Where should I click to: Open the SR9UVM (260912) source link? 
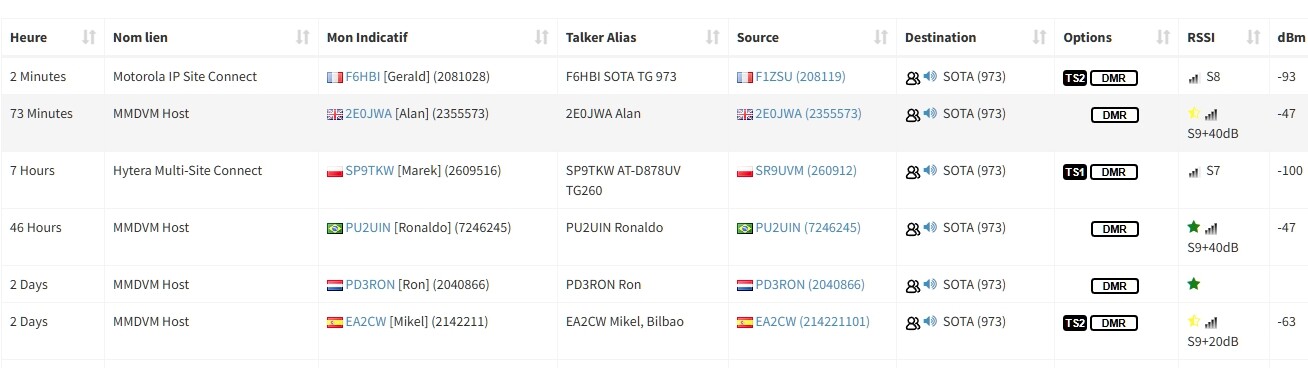coord(806,171)
